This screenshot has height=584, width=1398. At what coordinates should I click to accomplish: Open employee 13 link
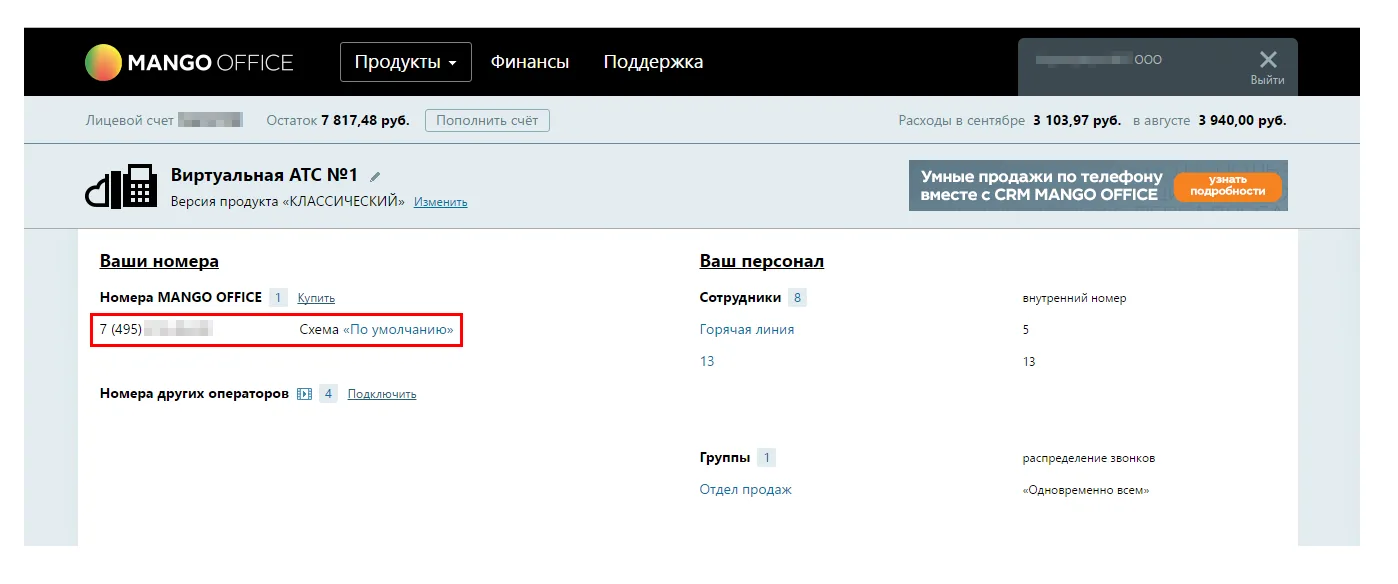pos(707,361)
